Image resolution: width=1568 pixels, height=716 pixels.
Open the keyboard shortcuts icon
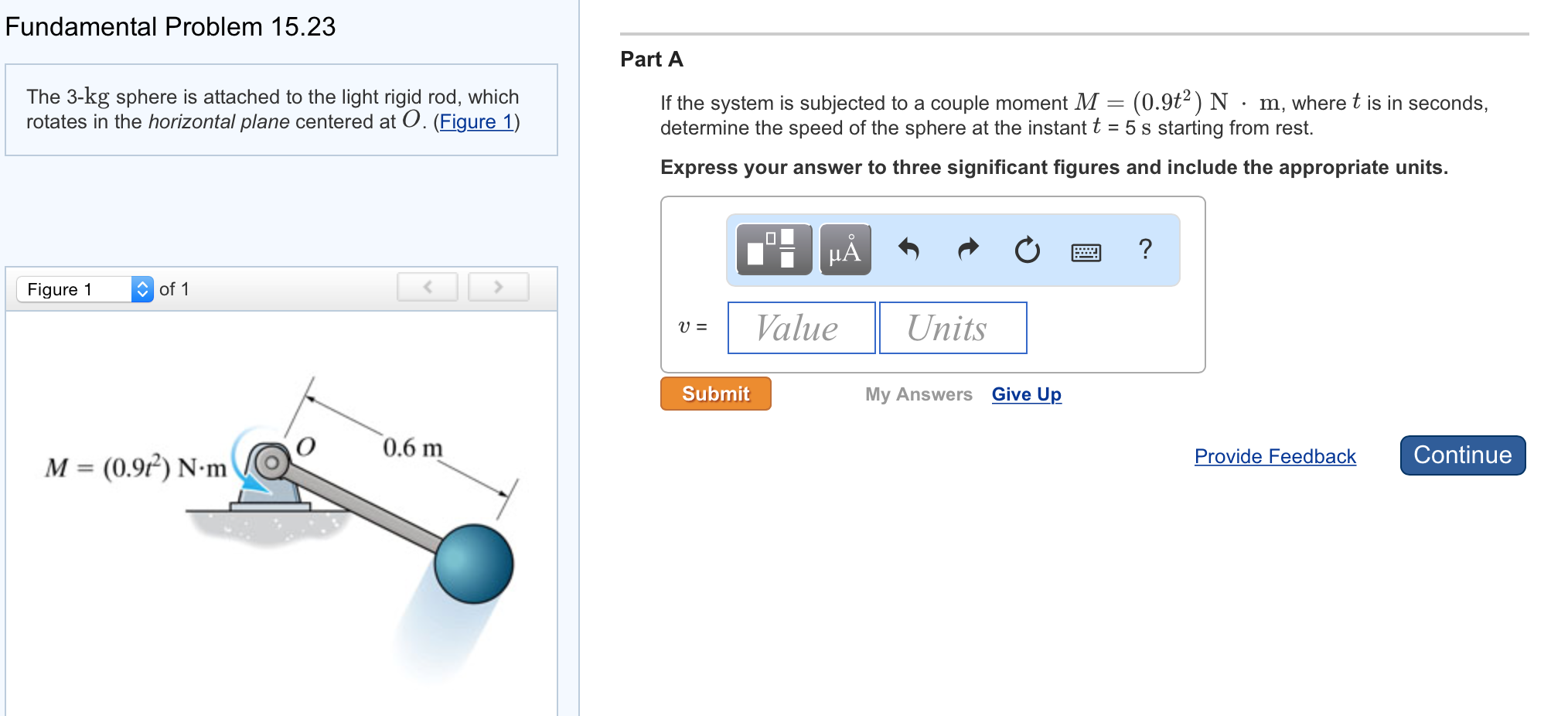tap(1086, 252)
